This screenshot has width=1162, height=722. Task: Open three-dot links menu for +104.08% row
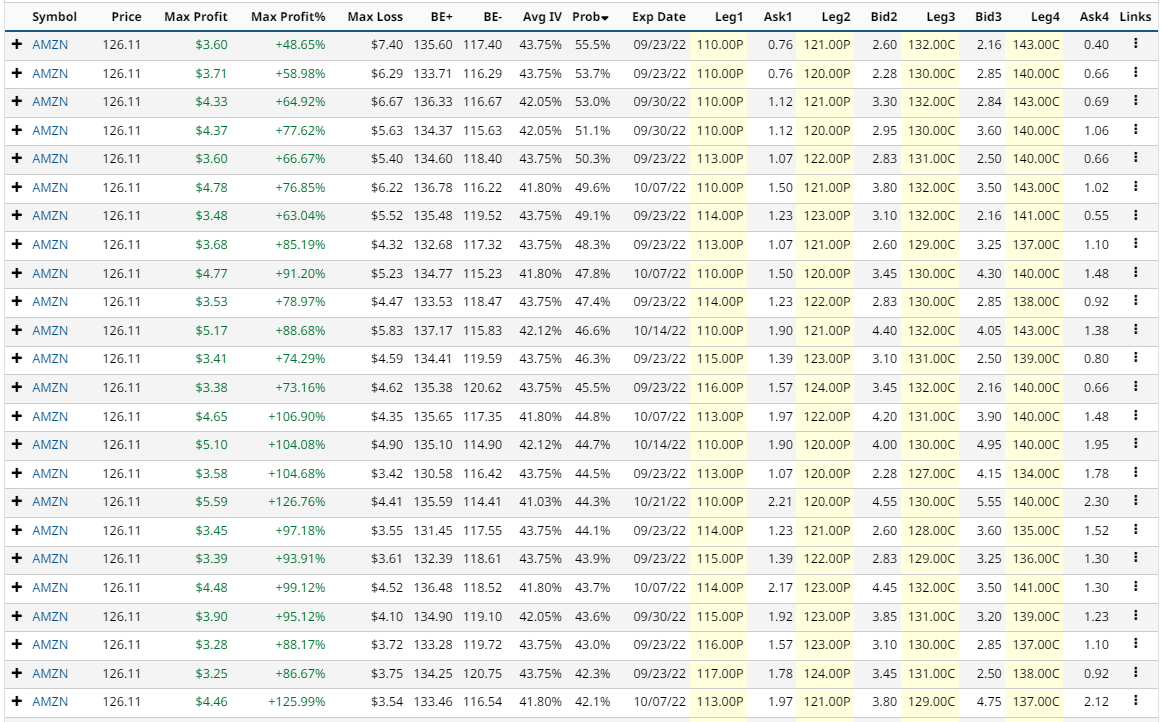(1135, 444)
